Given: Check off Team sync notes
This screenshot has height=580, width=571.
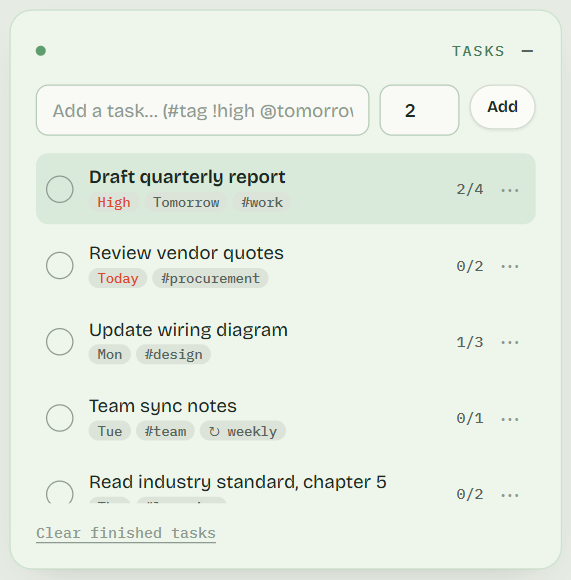Looking at the screenshot, I should pos(60,418).
